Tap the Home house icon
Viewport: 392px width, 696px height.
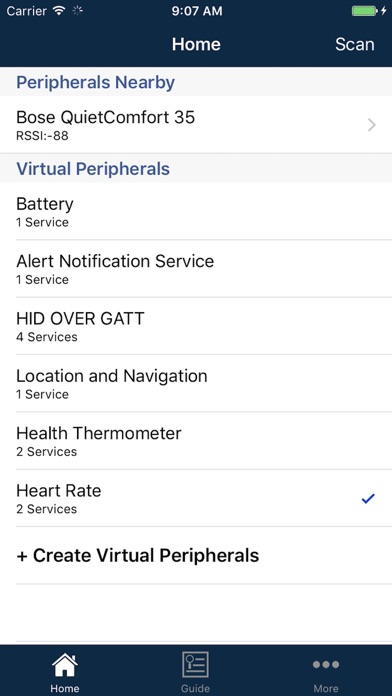(65, 665)
